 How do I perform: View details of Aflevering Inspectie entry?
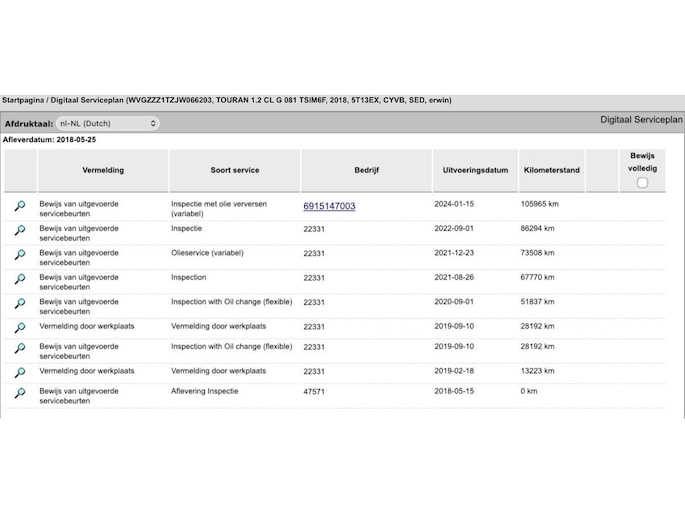19,394
